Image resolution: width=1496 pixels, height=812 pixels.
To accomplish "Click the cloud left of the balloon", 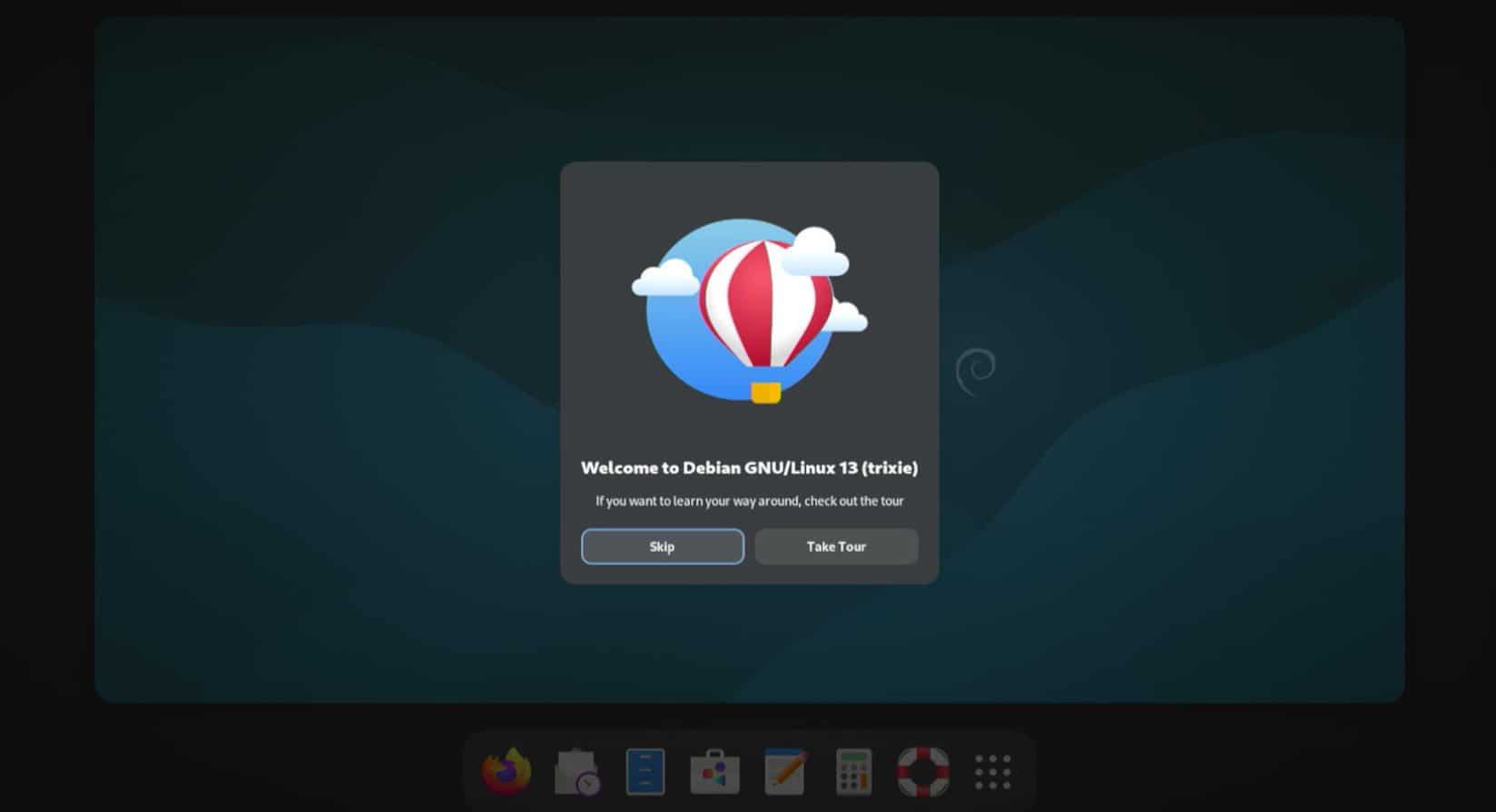I will tap(664, 278).
